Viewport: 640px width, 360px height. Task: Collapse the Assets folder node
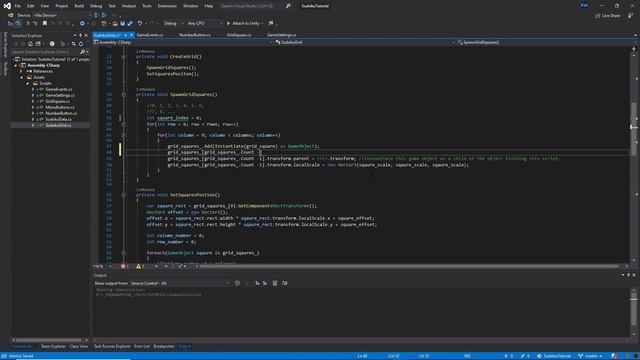click(21, 77)
